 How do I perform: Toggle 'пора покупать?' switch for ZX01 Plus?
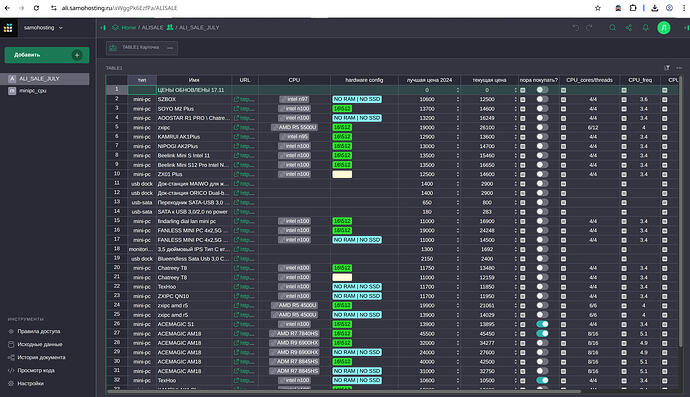542,174
